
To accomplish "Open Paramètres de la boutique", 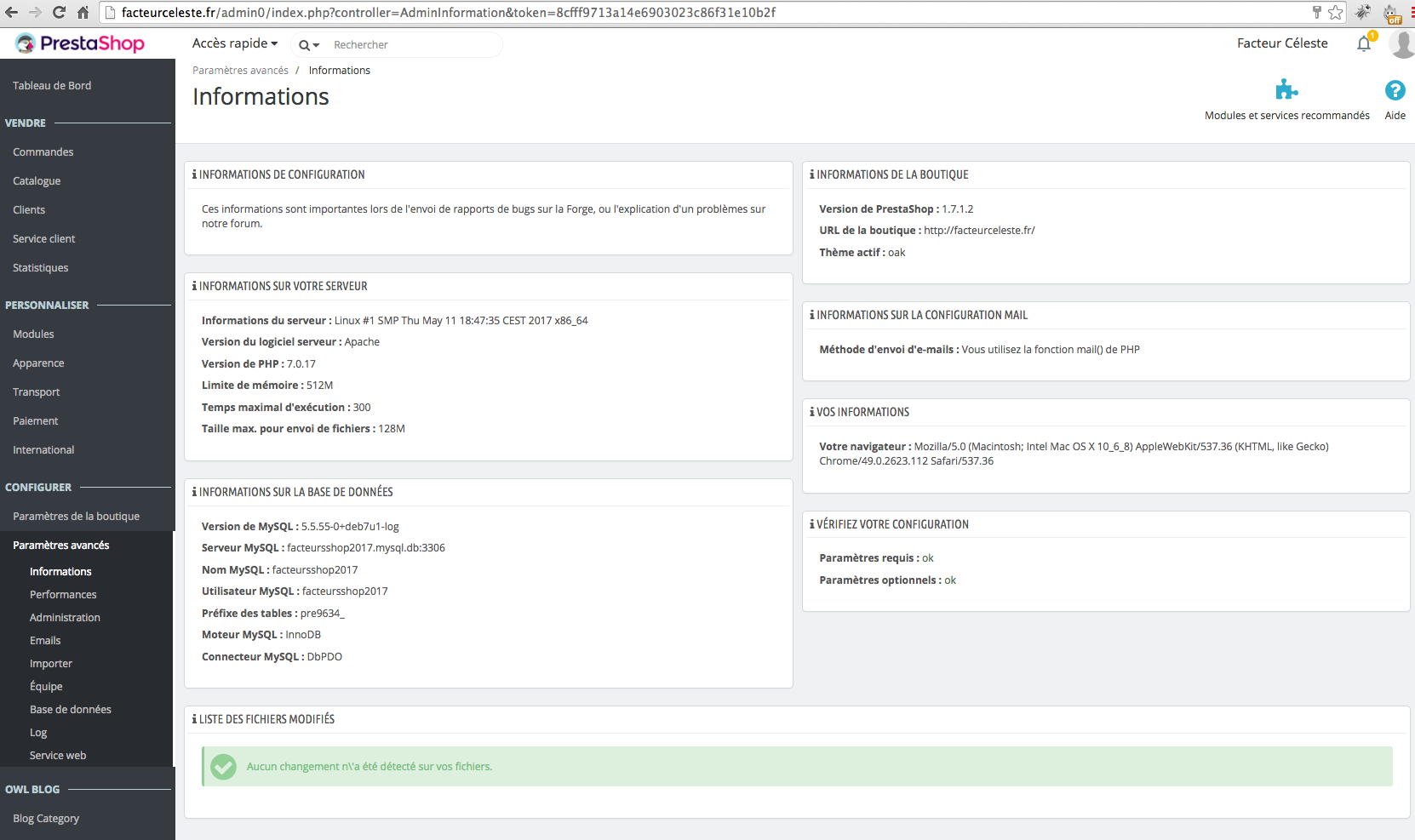I will coord(77,517).
